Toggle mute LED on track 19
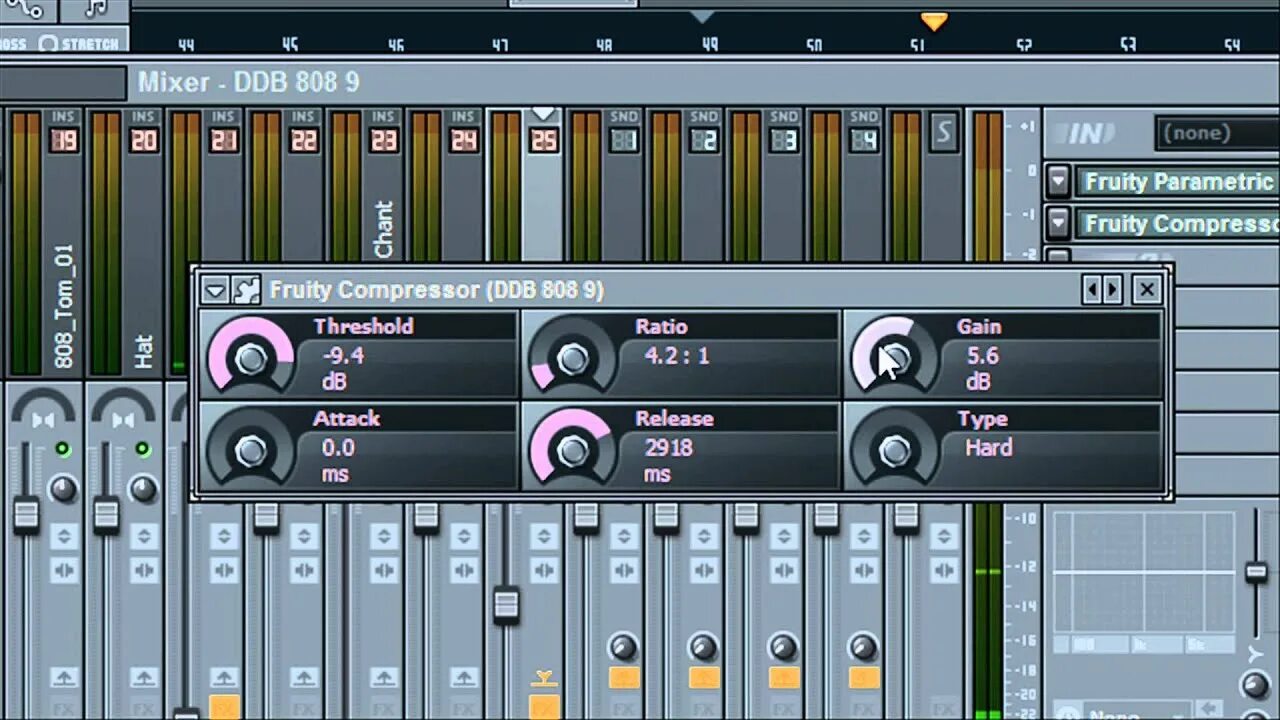This screenshot has width=1280, height=720. [62, 450]
